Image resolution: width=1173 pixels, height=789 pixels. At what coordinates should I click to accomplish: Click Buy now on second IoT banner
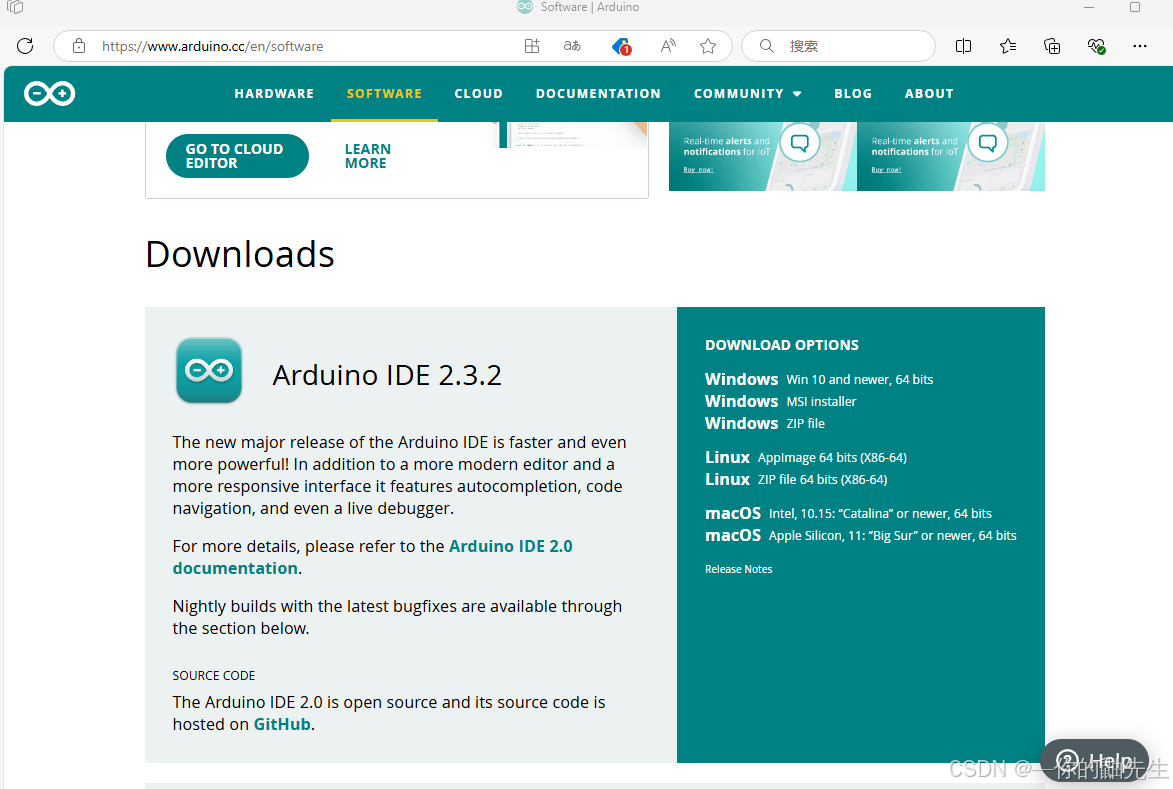[x=886, y=170]
